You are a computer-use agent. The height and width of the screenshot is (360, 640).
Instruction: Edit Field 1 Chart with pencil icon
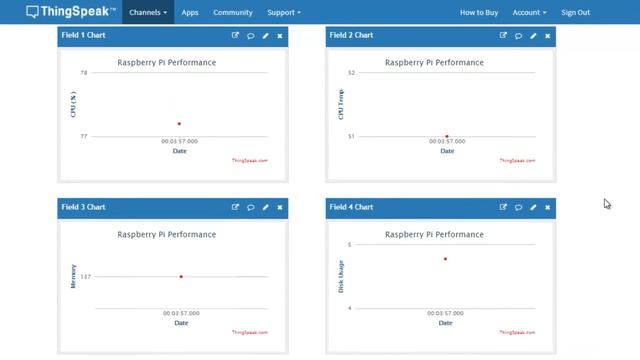coord(265,36)
